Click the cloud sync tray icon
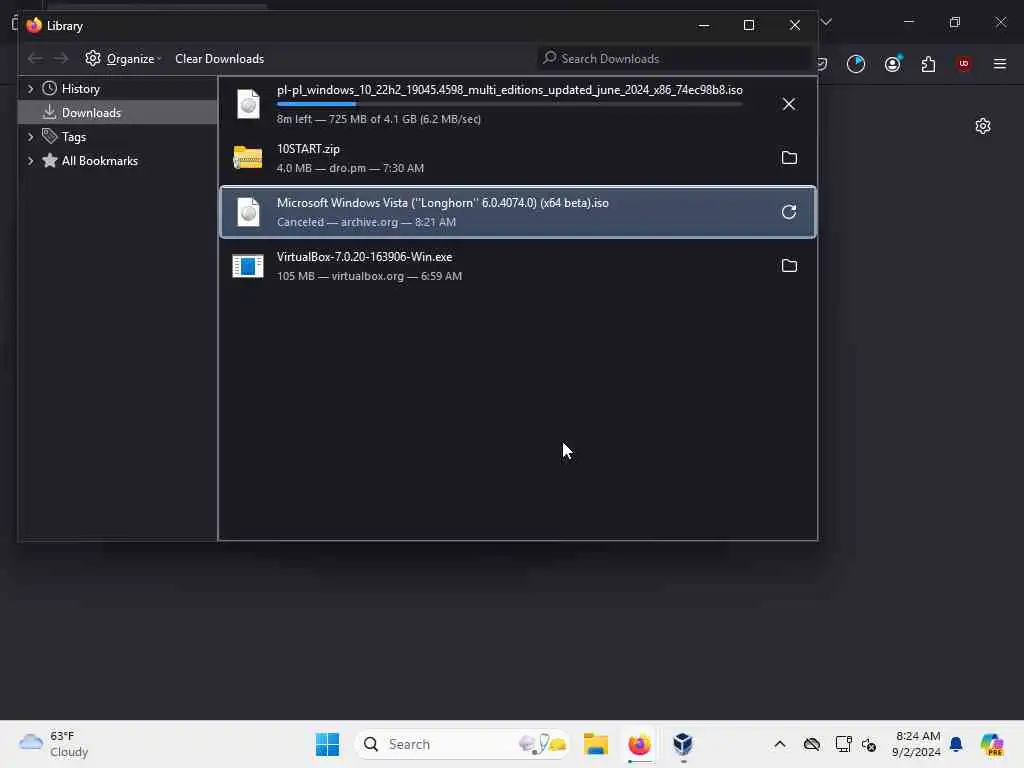The image size is (1024, 768). pos(812,744)
